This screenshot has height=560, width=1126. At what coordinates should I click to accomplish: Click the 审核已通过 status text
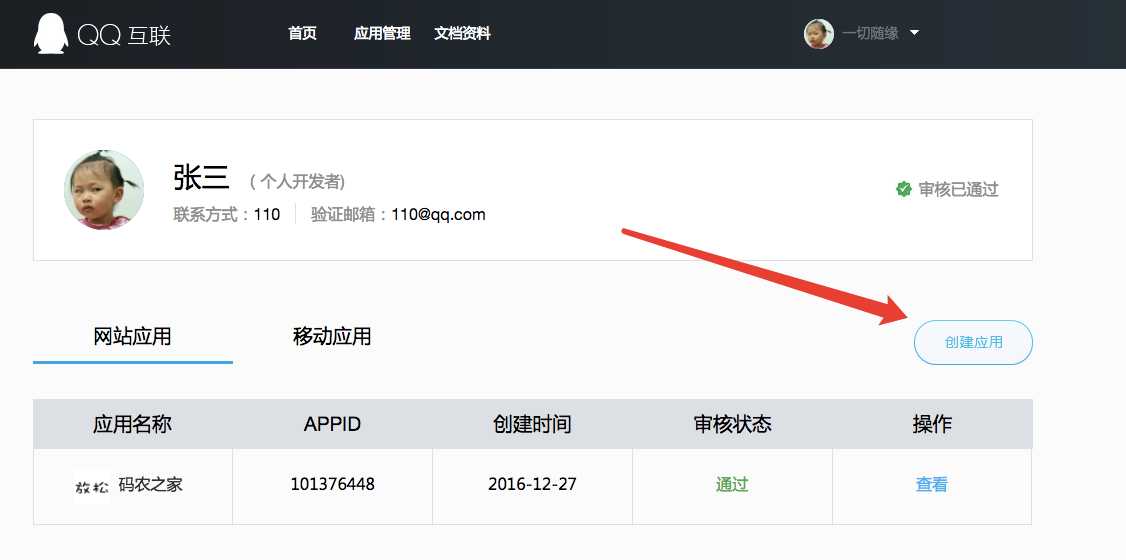pyautogui.click(x=959, y=190)
